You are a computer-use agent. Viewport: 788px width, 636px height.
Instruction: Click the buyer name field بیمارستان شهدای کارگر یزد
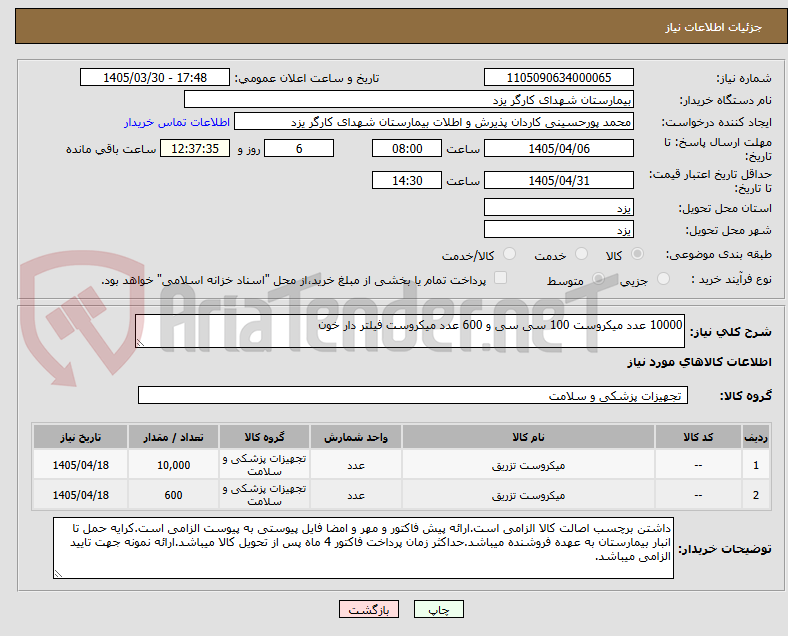click(x=409, y=99)
